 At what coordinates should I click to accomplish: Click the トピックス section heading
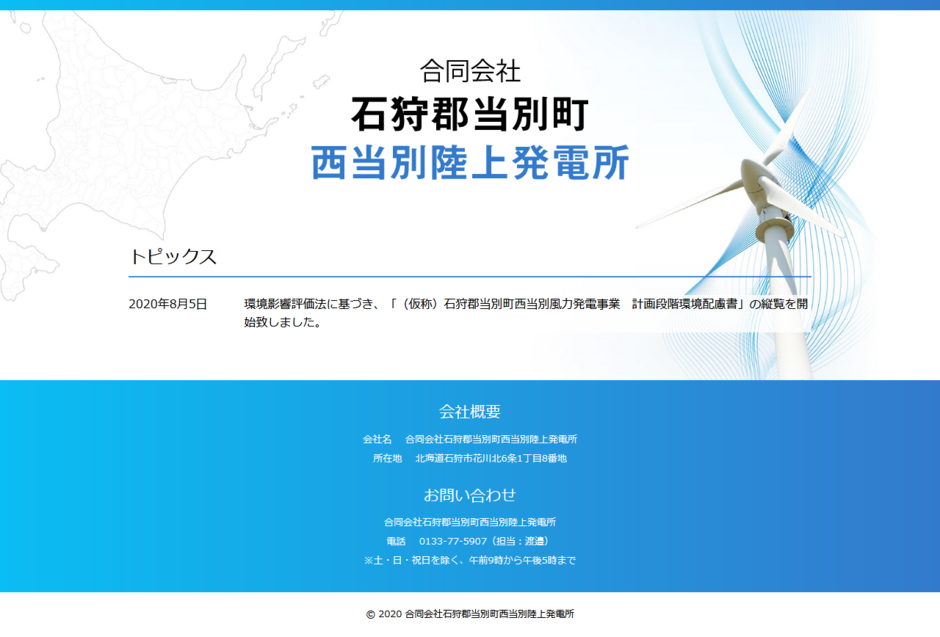173,256
